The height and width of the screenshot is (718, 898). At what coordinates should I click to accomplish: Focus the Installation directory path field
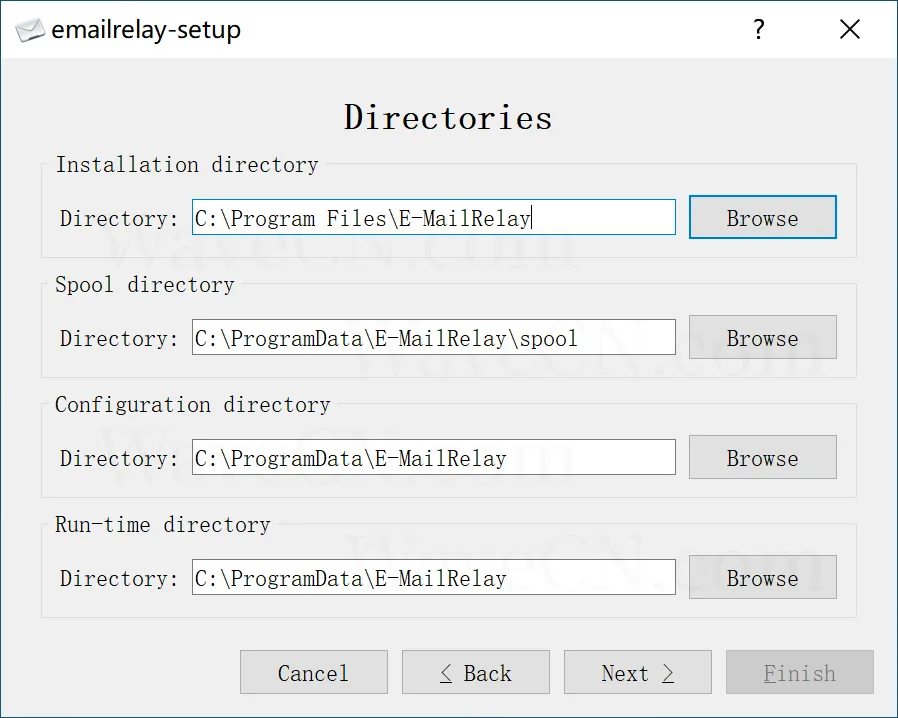click(x=434, y=217)
